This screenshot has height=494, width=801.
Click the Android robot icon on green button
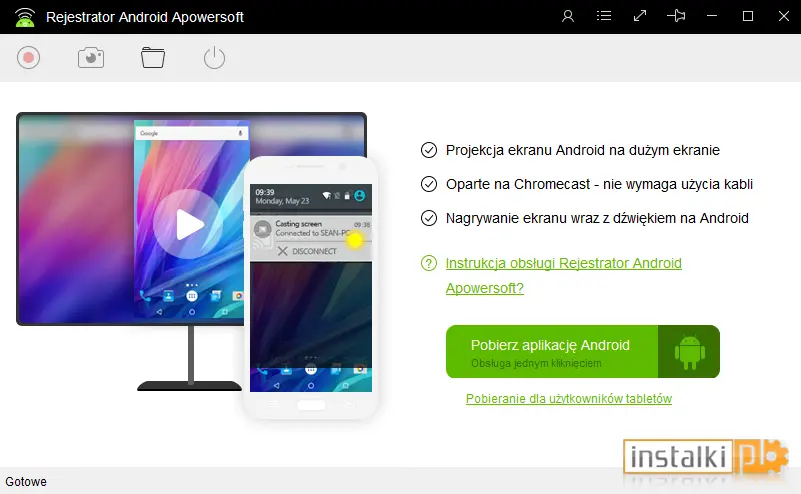click(x=690, y=352)
